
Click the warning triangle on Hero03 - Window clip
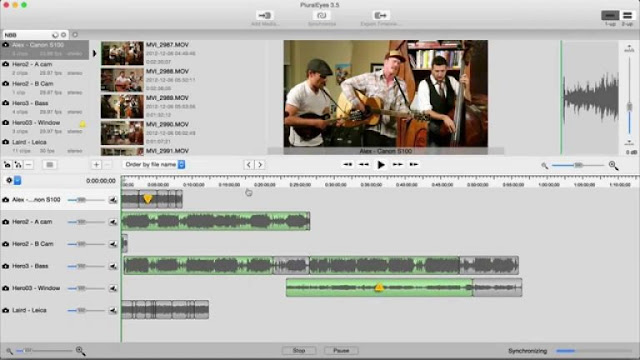coord(379,287)
